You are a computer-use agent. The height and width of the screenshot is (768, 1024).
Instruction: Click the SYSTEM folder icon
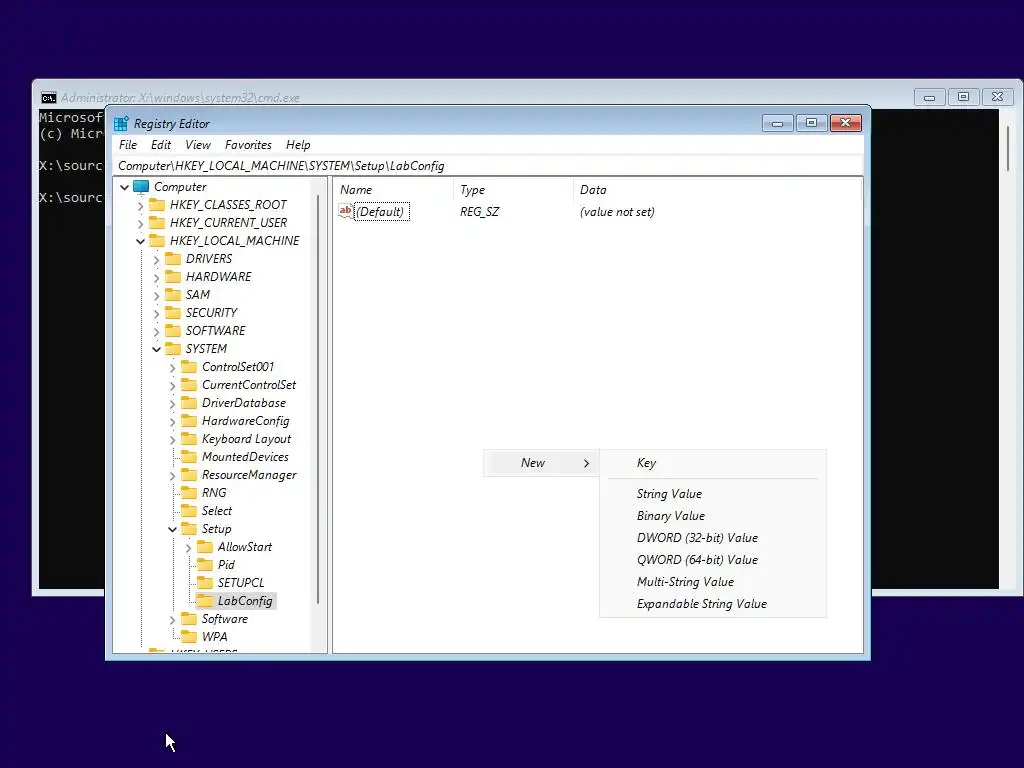tap(173, 349)
